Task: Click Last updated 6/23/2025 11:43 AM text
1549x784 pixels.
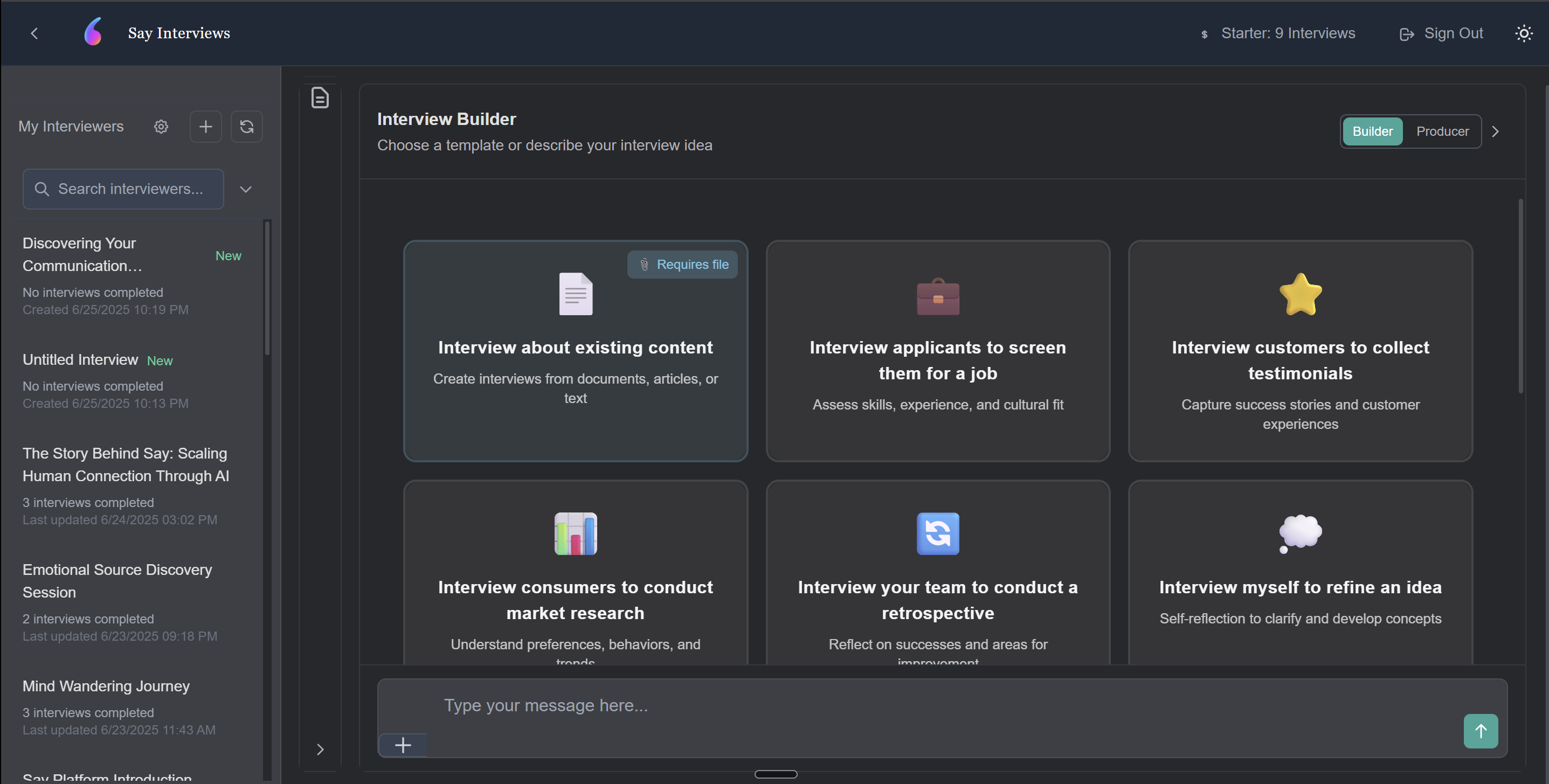Action: pyautogui.click(x=119, y=730)
